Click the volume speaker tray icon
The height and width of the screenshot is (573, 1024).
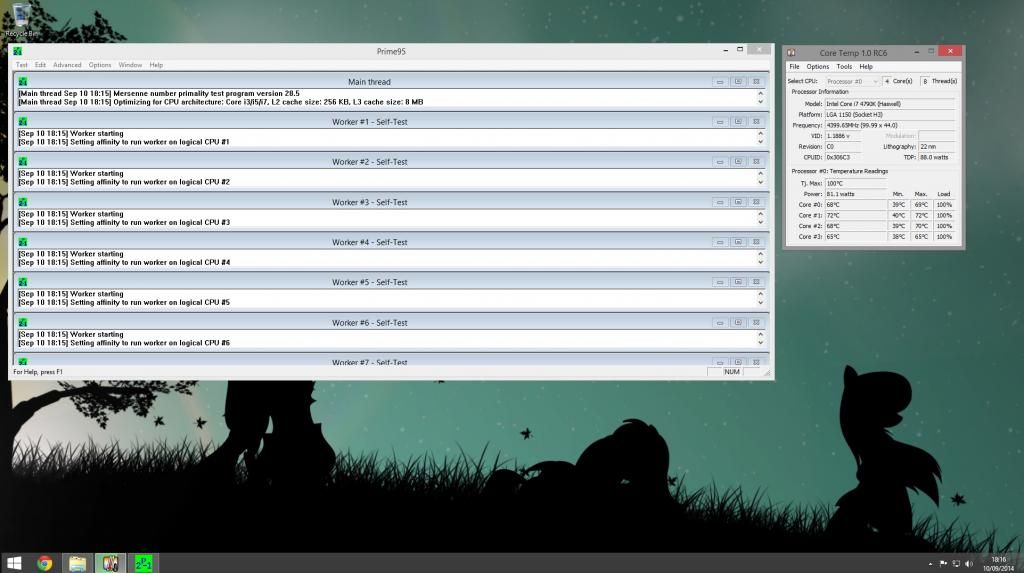point(969,563)
